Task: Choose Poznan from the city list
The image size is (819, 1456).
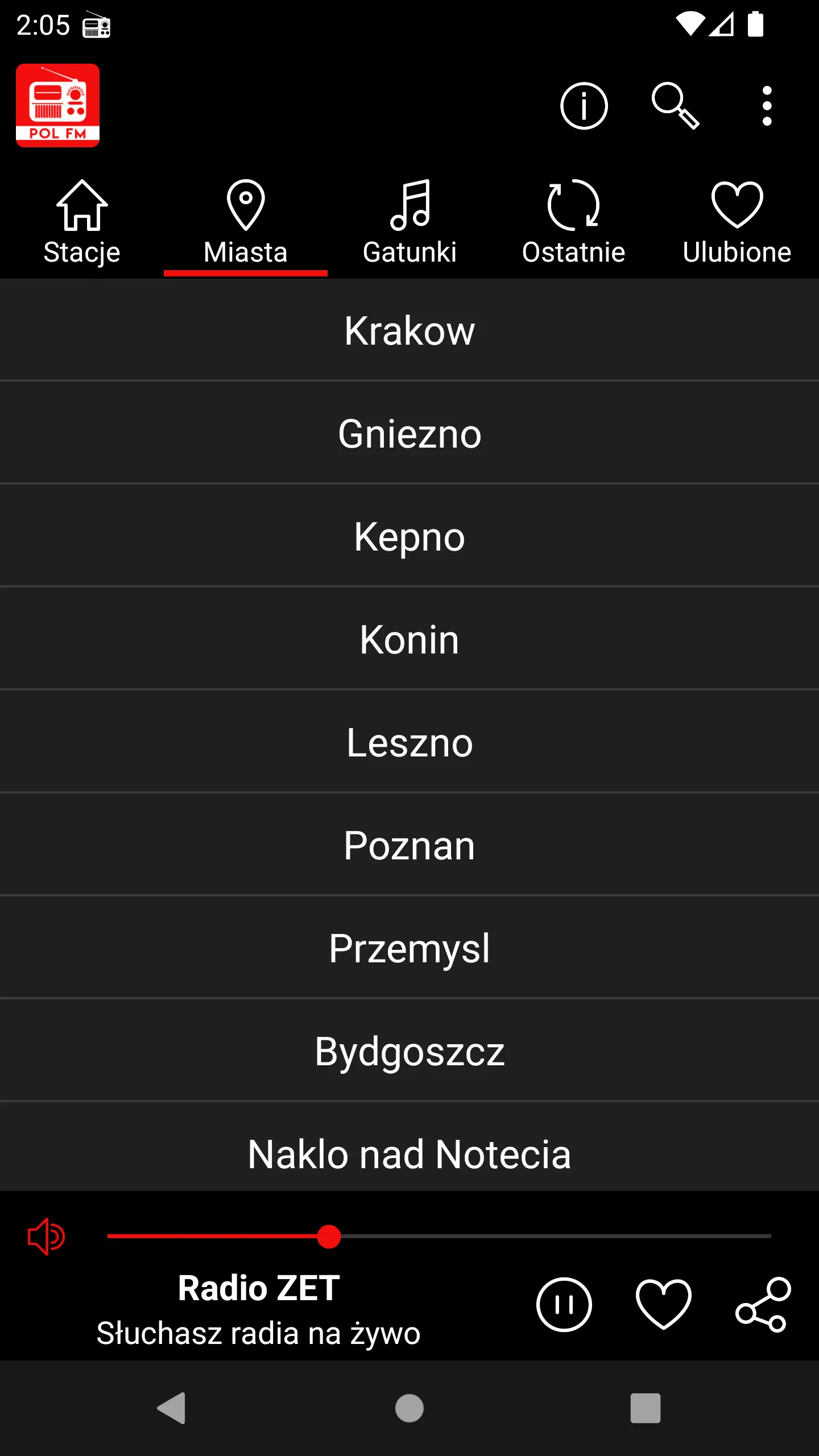Action: (409, 845)
